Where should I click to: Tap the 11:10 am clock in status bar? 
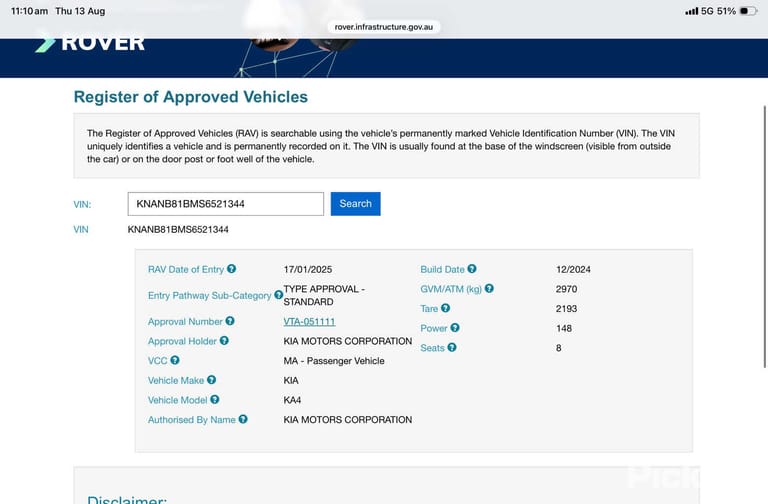29,11
